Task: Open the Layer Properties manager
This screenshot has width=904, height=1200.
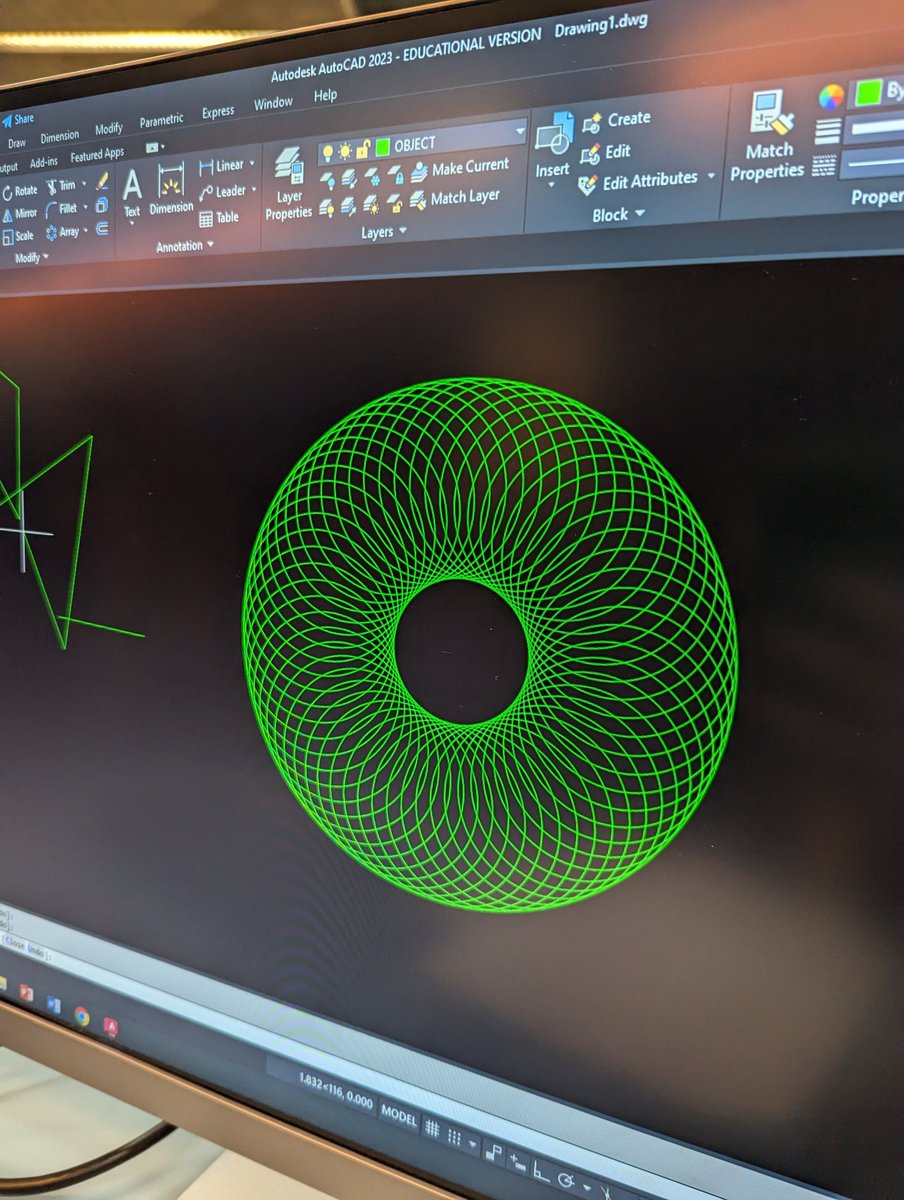Action: pyautogui.click(x=288, y=185)
